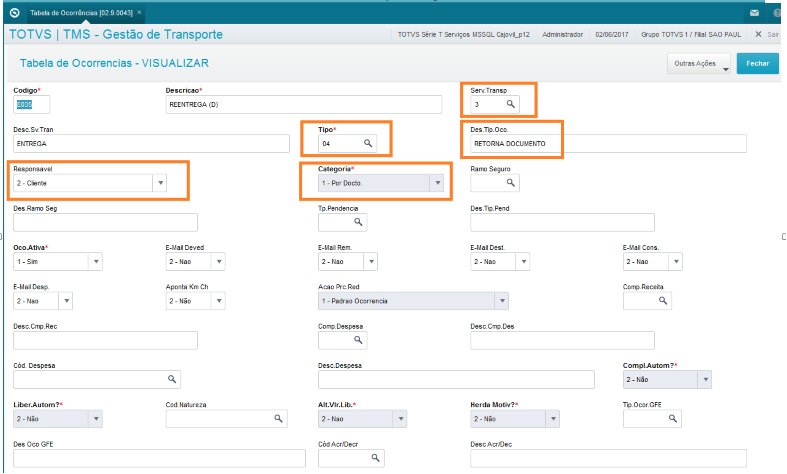This screenshot has width=787, height=474.
Task: Click the Des.Tip.Pend input field
Action: 562,222
